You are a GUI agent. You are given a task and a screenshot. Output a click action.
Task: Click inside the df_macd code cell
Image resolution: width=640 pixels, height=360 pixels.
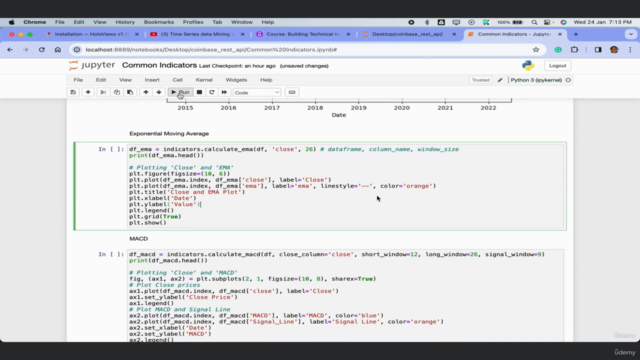(x=345, y=296)
